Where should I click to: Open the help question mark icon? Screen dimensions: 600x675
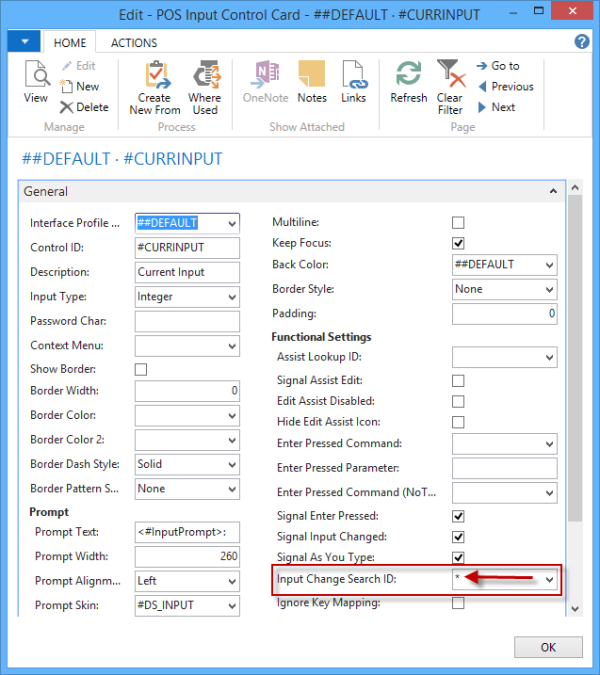tap(582, 42)
